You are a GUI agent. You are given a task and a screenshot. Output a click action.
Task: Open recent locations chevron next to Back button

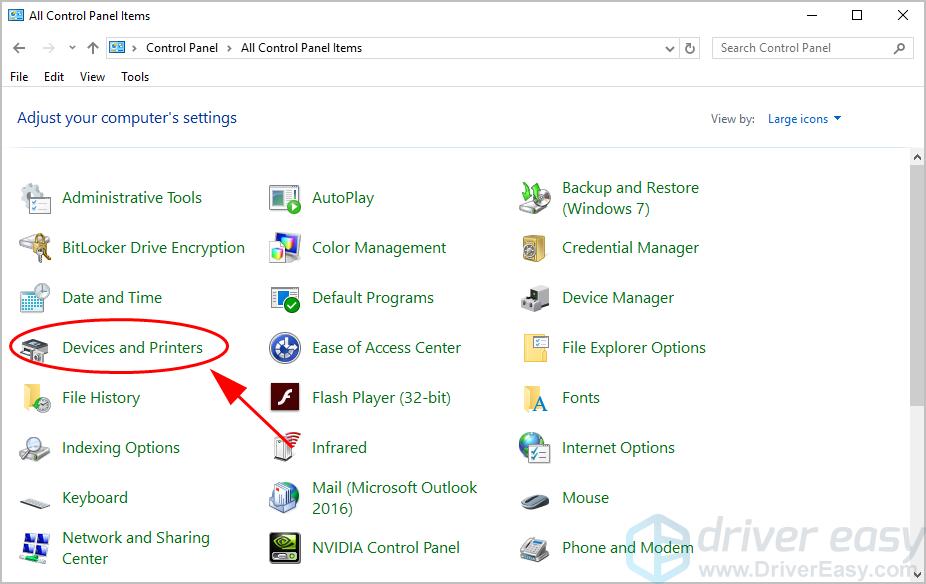tap(70, 47)
